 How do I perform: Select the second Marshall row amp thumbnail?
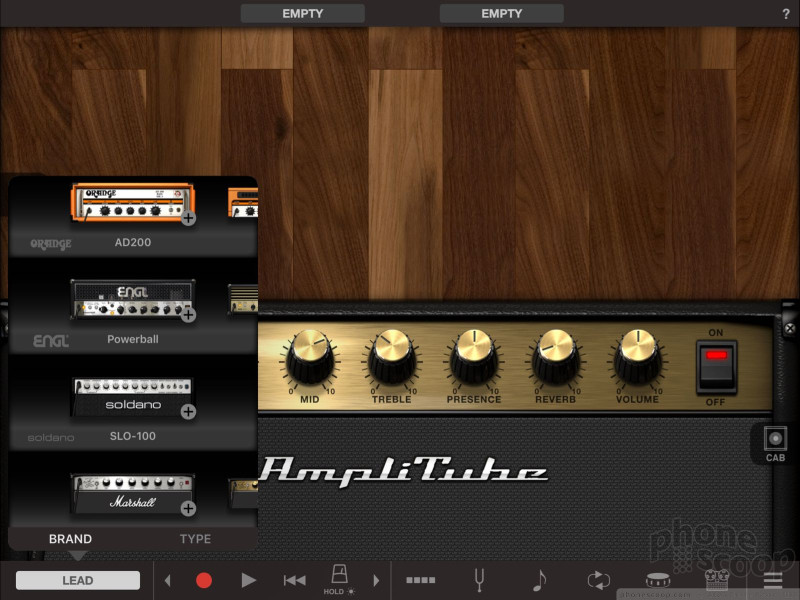click(x=242, y=493)
